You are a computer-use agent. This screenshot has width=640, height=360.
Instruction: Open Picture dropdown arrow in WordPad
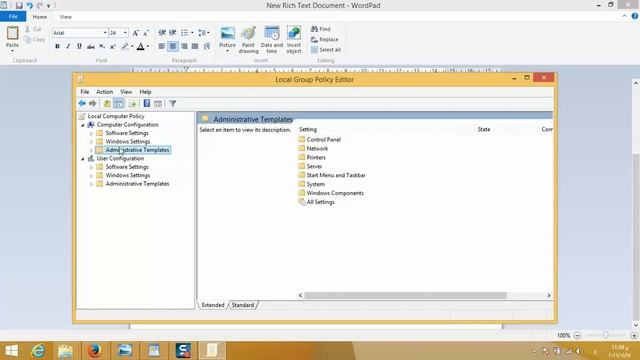pyautogui.click(x=227, y=51)
